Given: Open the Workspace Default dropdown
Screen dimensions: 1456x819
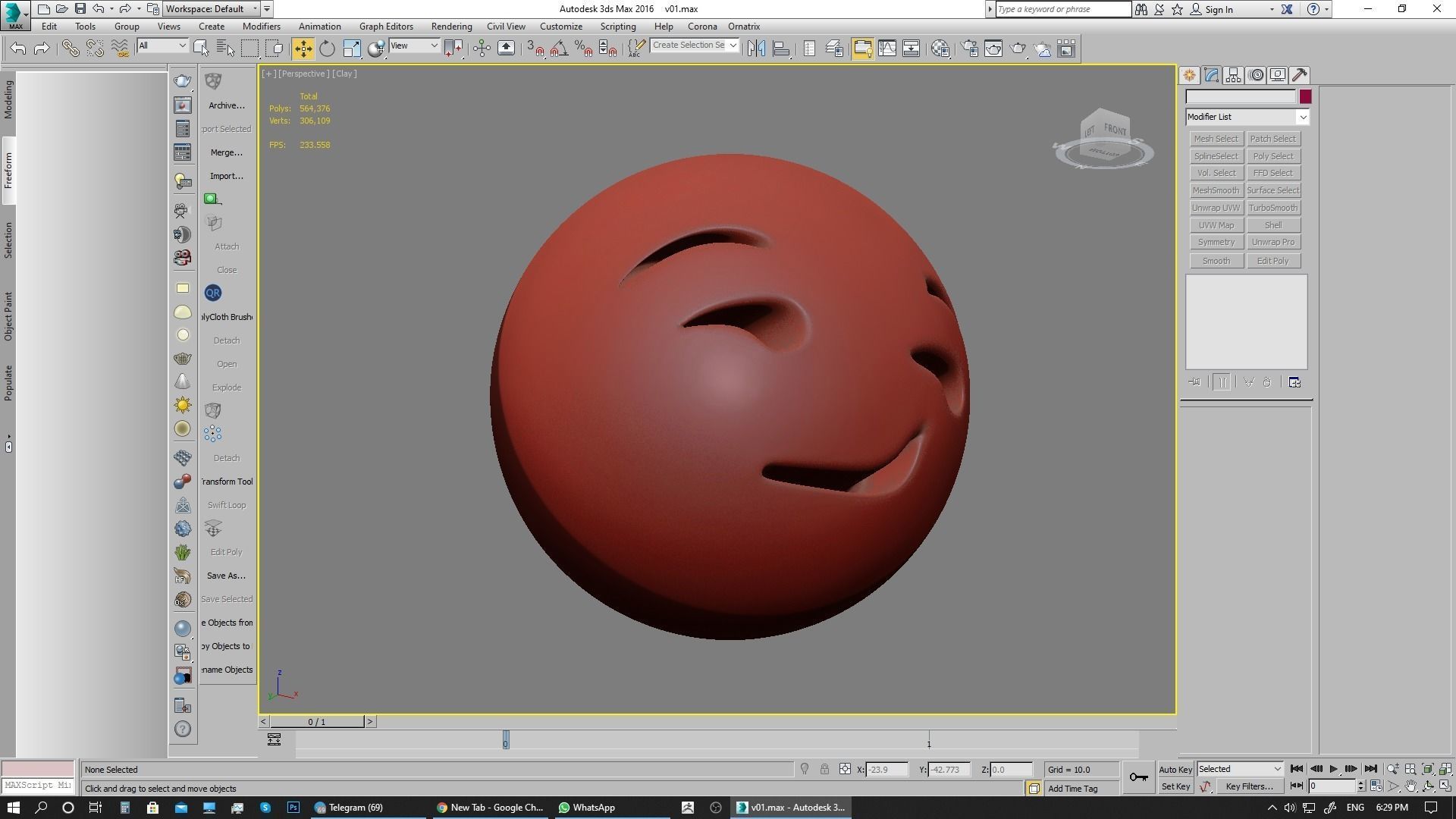Looking at the screenshot, I should 212,9.
